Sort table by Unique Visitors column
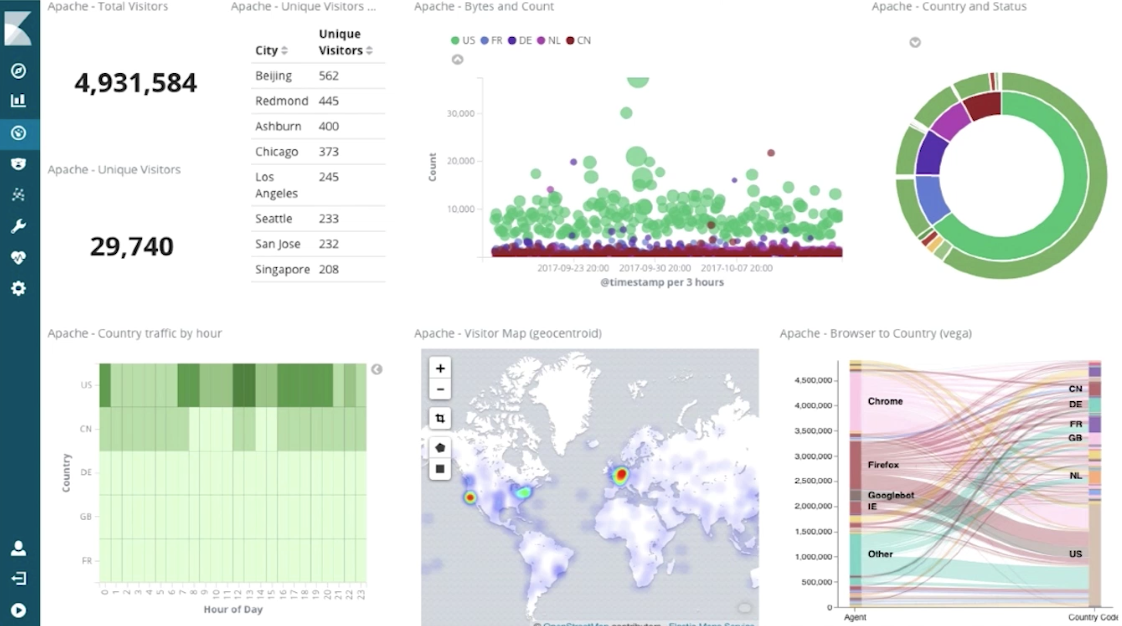1122x626 pixels. coord(346,42)
